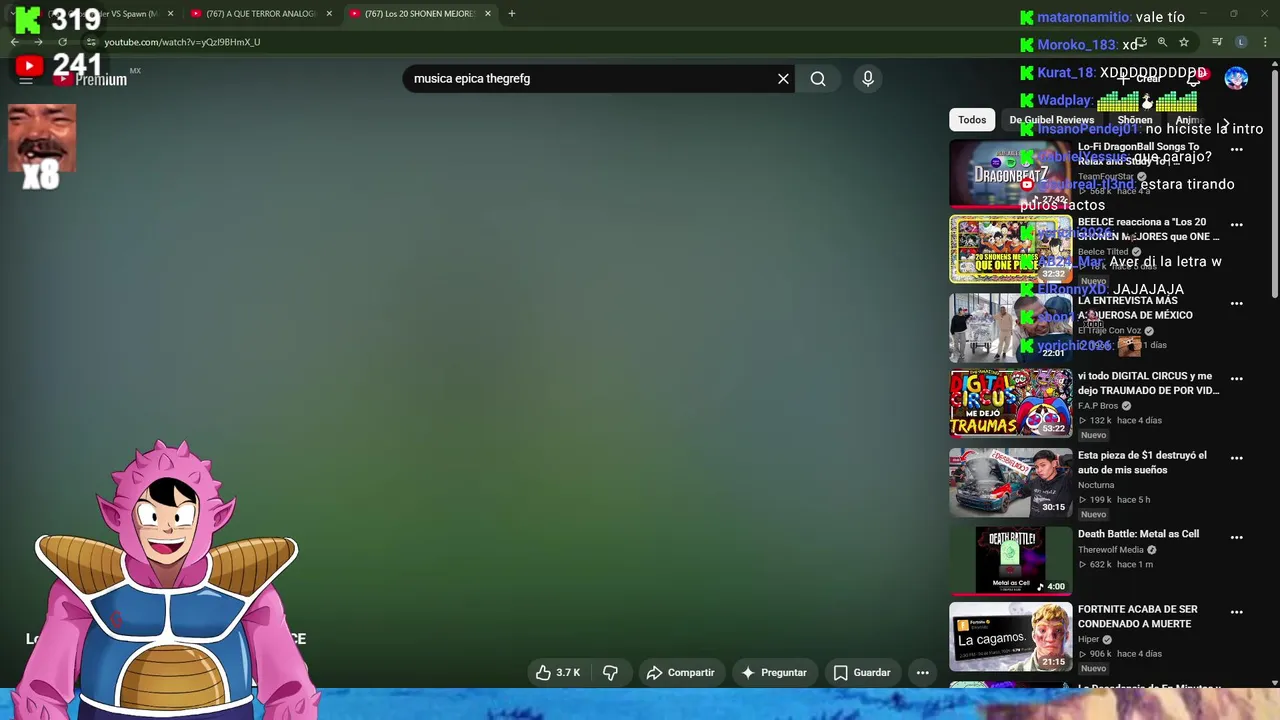Open more actions ellipsis below the video
This screenshot has height=720, width=1280.
pyautogui.click(x=922, y=673)
